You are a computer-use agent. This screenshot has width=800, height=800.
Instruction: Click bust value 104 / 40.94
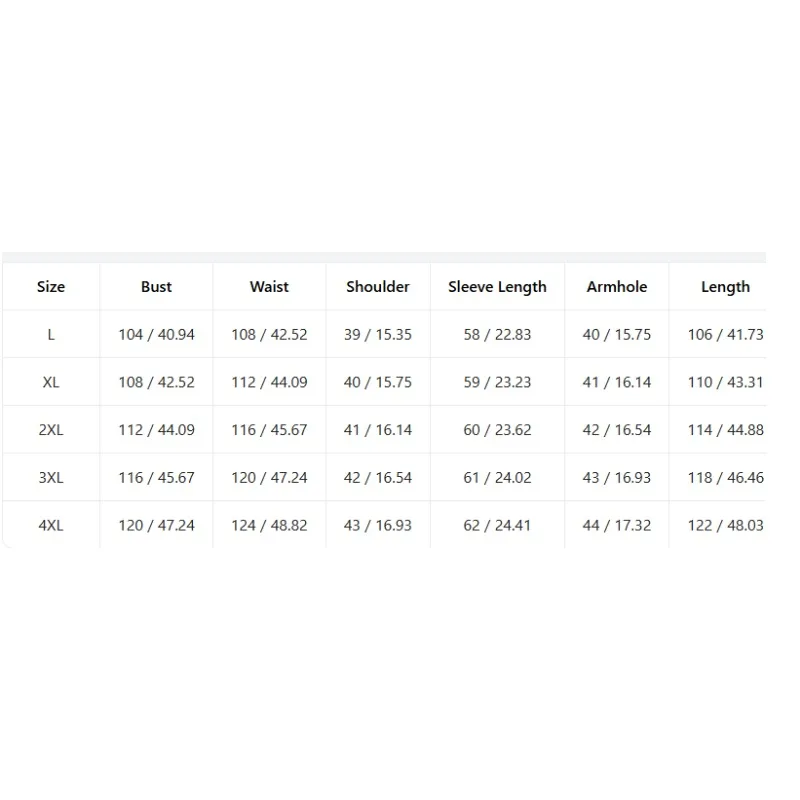click(157, 335)
